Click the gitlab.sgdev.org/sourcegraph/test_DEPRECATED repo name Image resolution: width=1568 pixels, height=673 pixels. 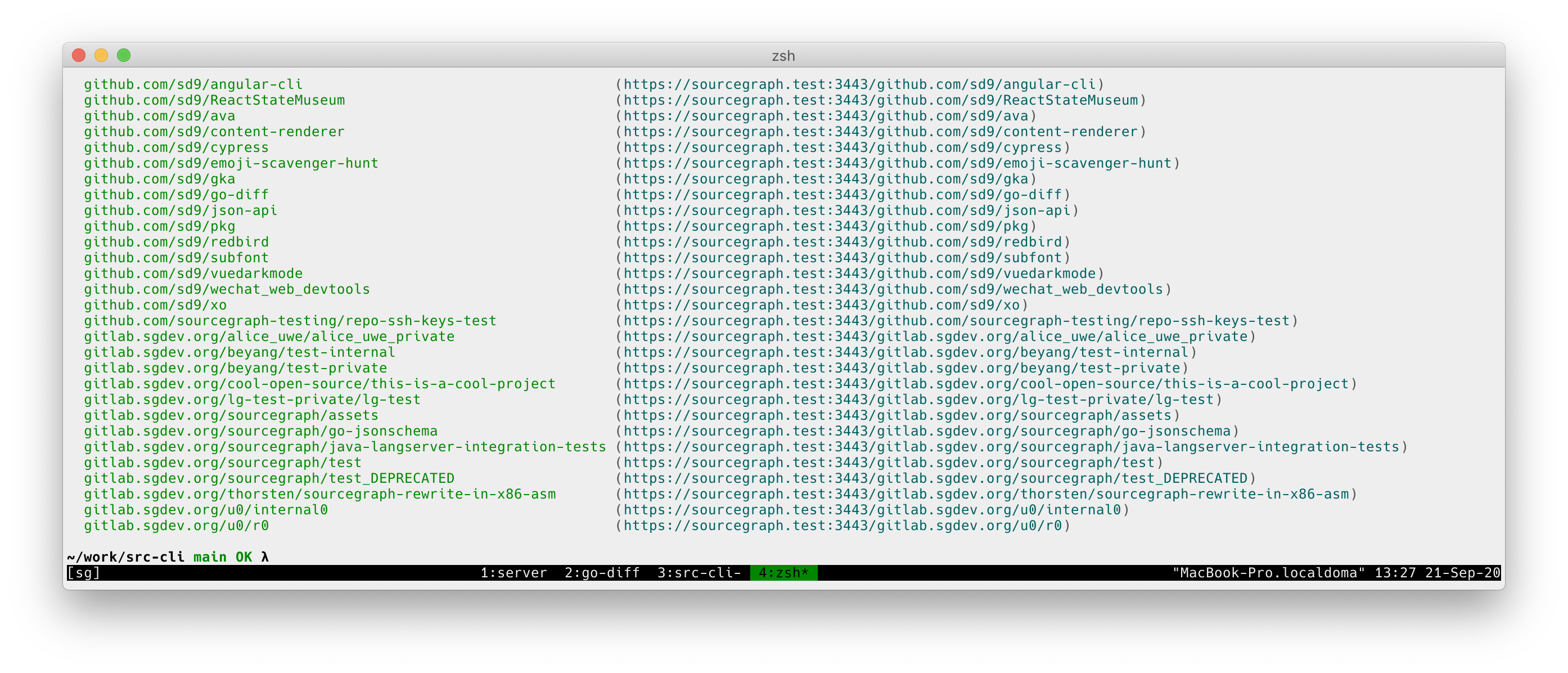269,478
